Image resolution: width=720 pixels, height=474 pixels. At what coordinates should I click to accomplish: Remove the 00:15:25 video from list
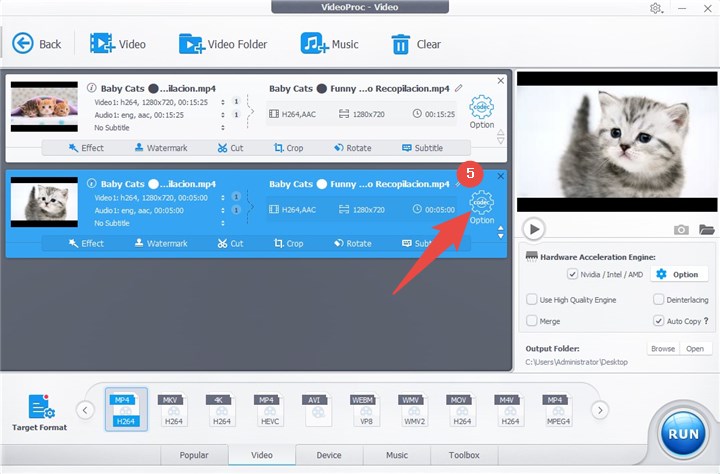coord(501,80)
